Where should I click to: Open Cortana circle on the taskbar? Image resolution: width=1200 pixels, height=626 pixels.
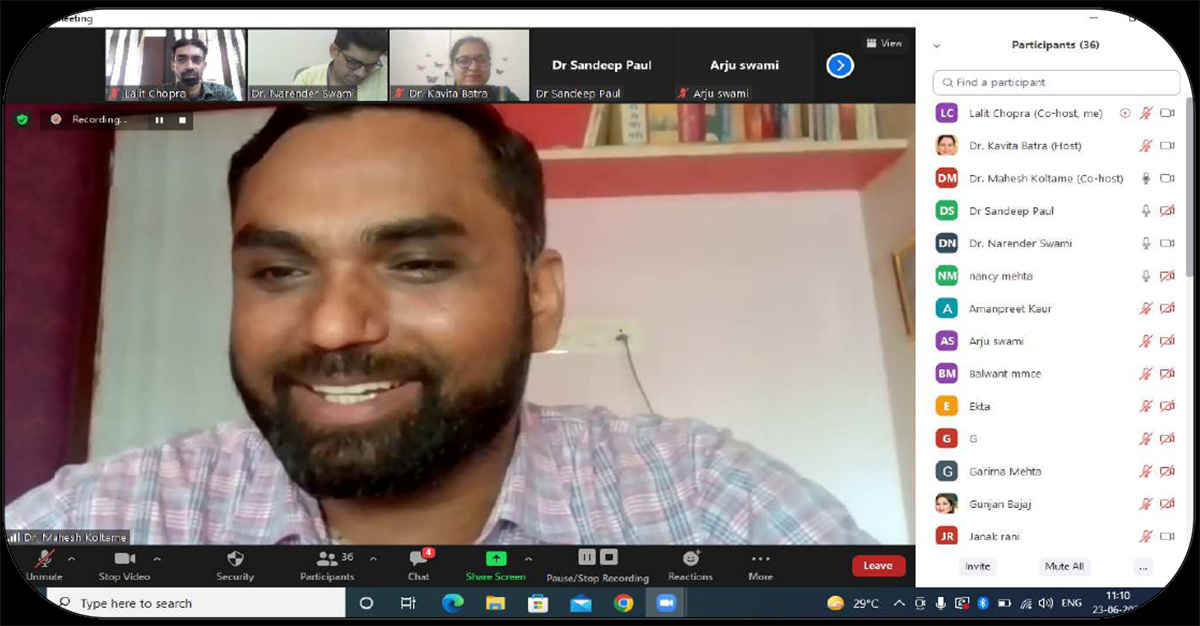[365, 603]
